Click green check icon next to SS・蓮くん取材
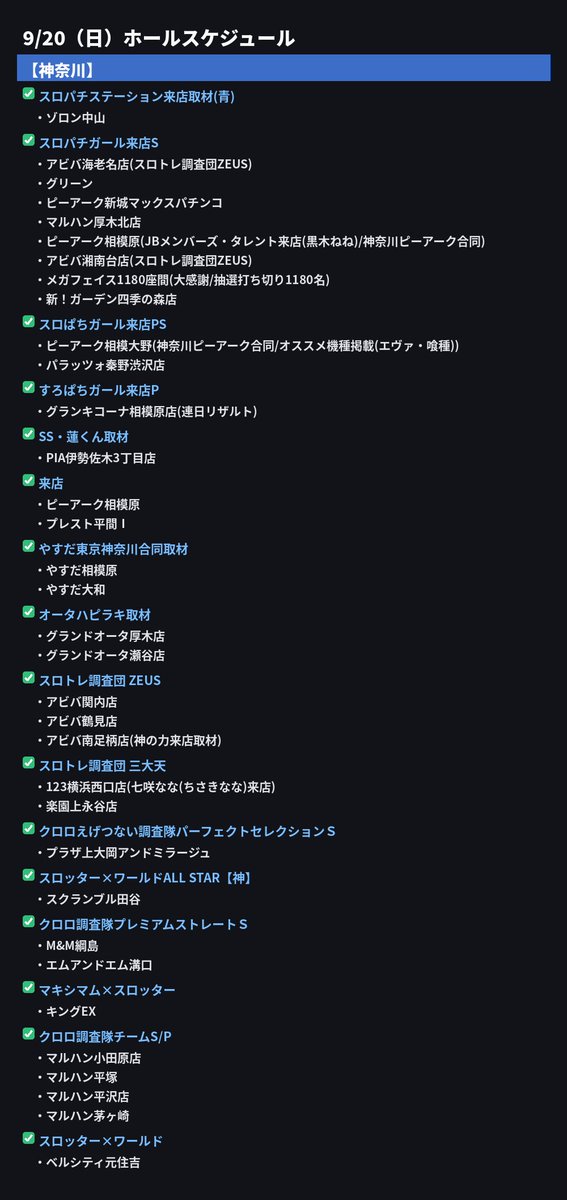Screen dimensions: 567x1200 click(x=28, y=434)
